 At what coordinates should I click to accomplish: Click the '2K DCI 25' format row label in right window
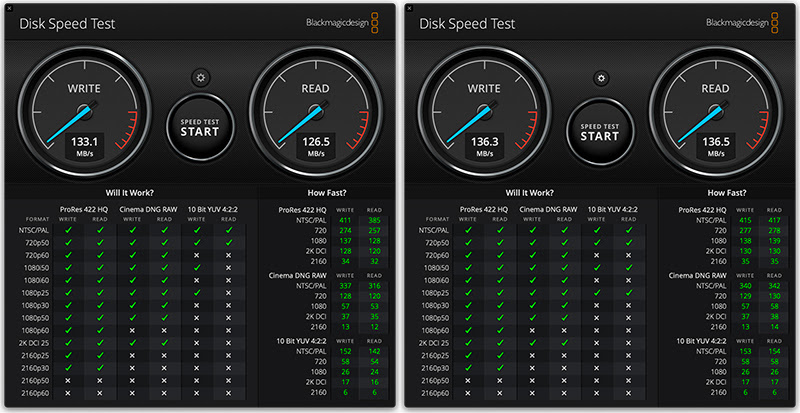pyautogui.click(x=434, y=343)
